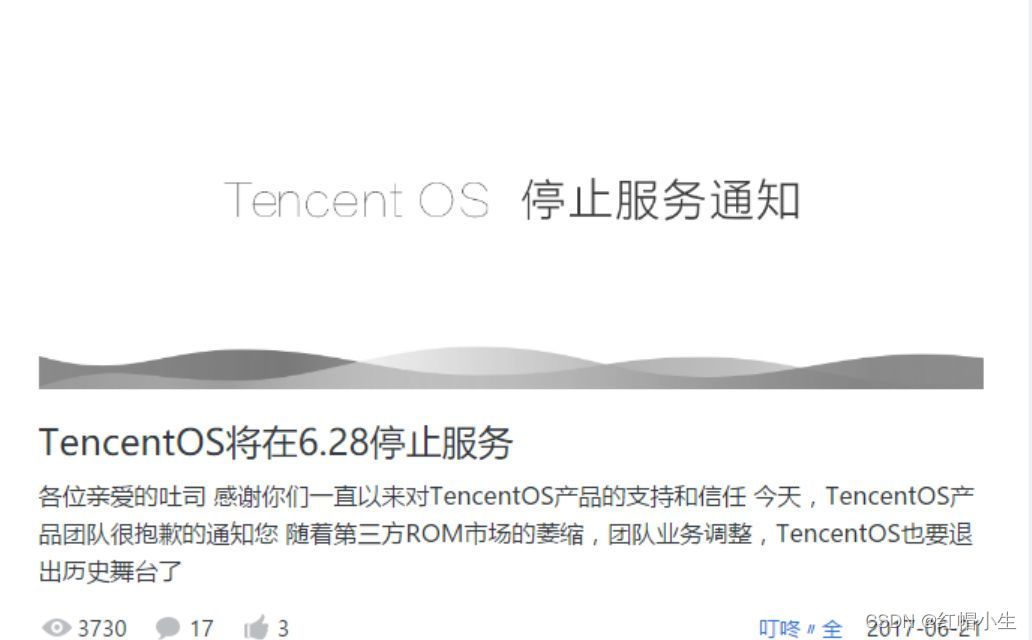Image resolution: width=1032 pixels, height=640 pixels.
Task: Click the CSDN @红帽小生 watermark
Action: (x=941, y=621)
